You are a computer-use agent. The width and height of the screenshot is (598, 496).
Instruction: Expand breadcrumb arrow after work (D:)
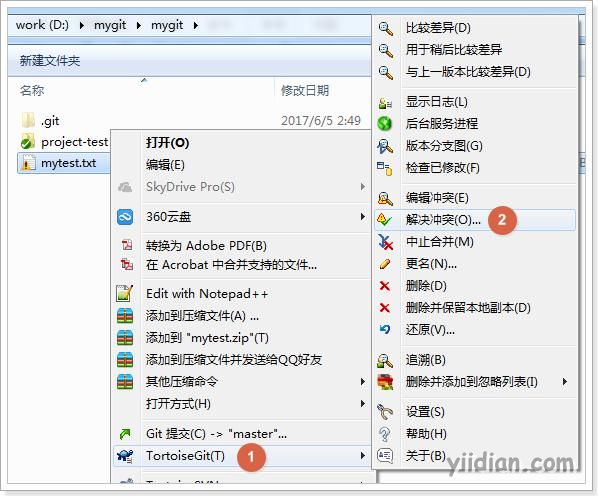[x=81, y=26]
